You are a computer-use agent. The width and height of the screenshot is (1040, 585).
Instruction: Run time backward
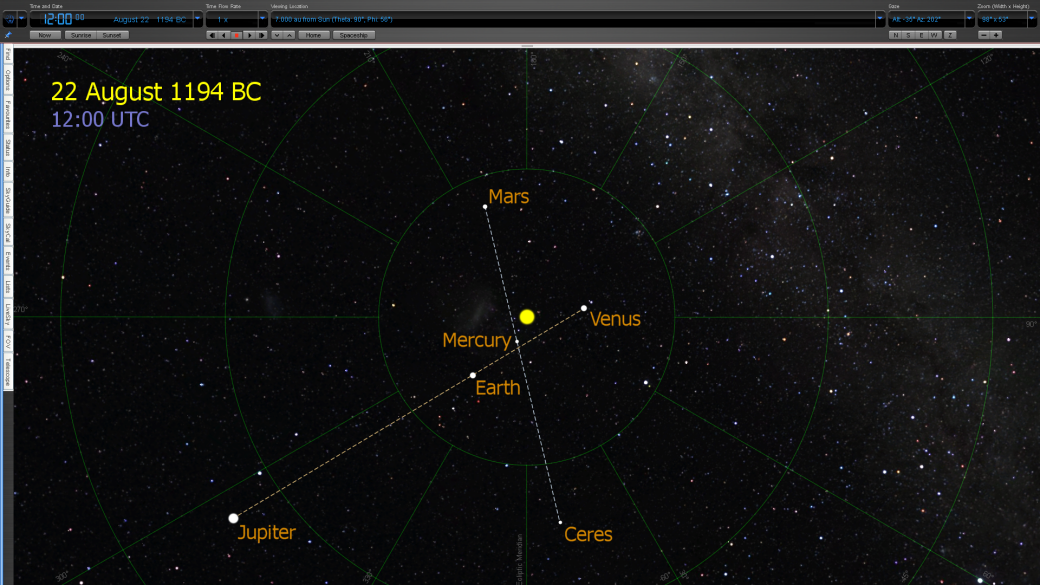224,35
